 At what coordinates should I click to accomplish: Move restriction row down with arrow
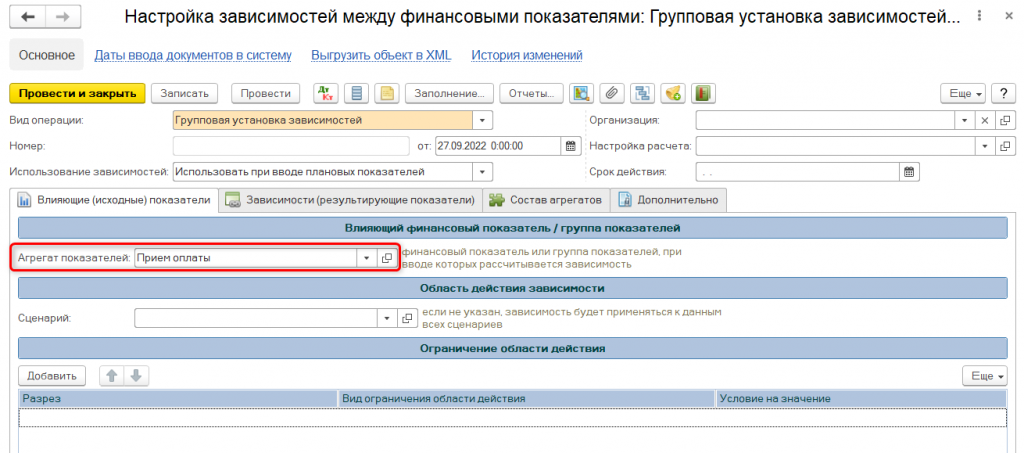(x=135, y=376)
